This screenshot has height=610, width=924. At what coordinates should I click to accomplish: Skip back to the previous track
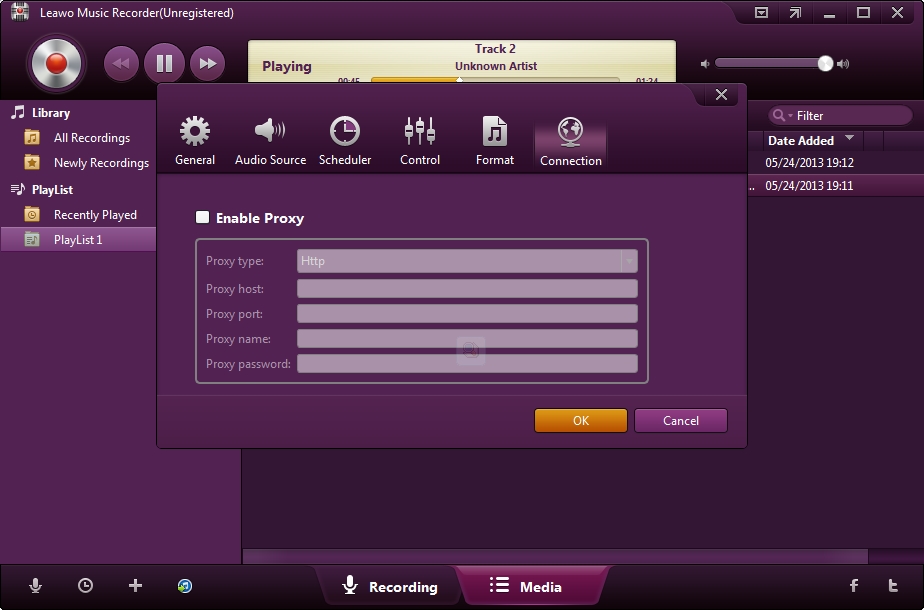121,63
